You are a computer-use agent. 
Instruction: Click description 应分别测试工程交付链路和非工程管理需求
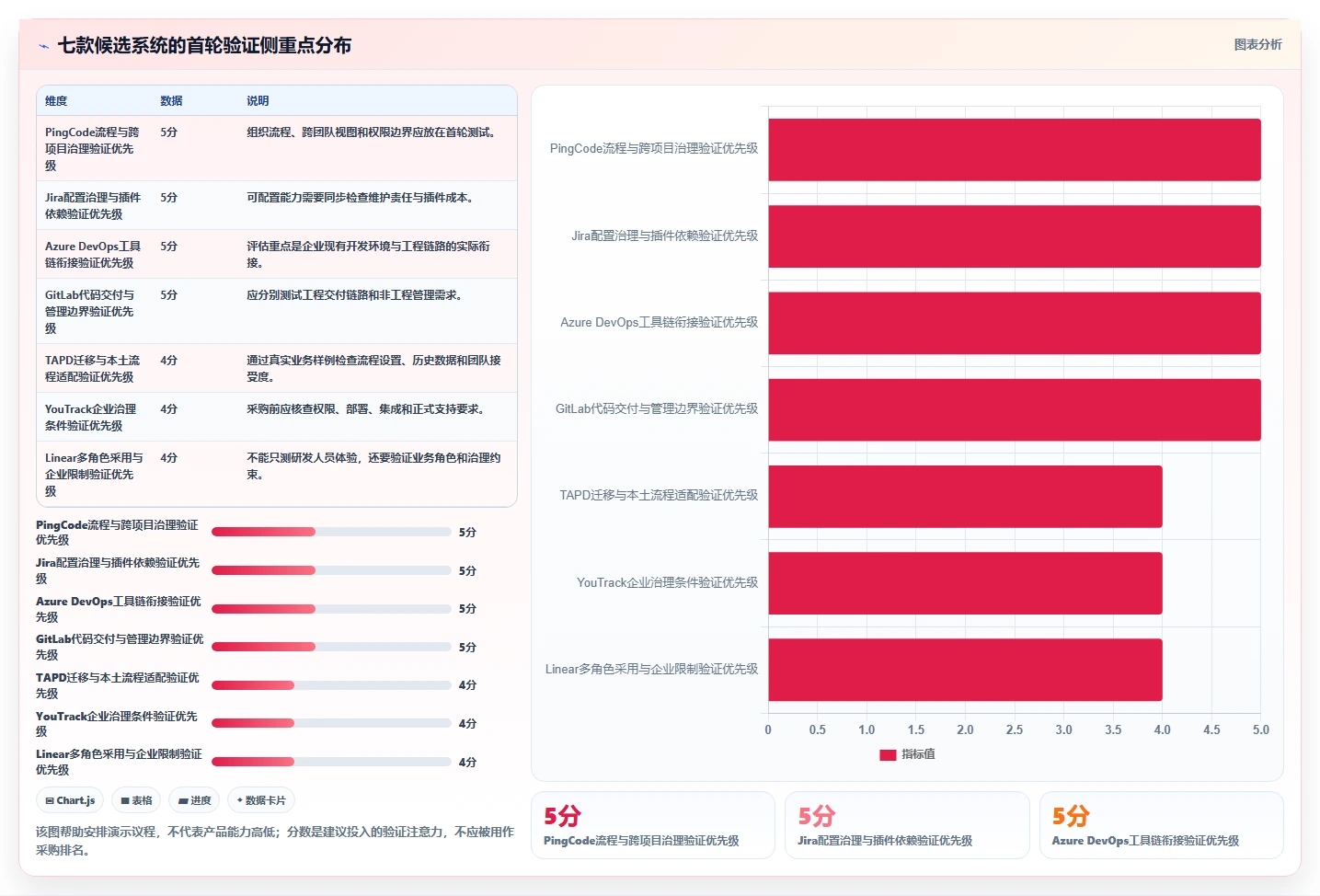[357, 295]
